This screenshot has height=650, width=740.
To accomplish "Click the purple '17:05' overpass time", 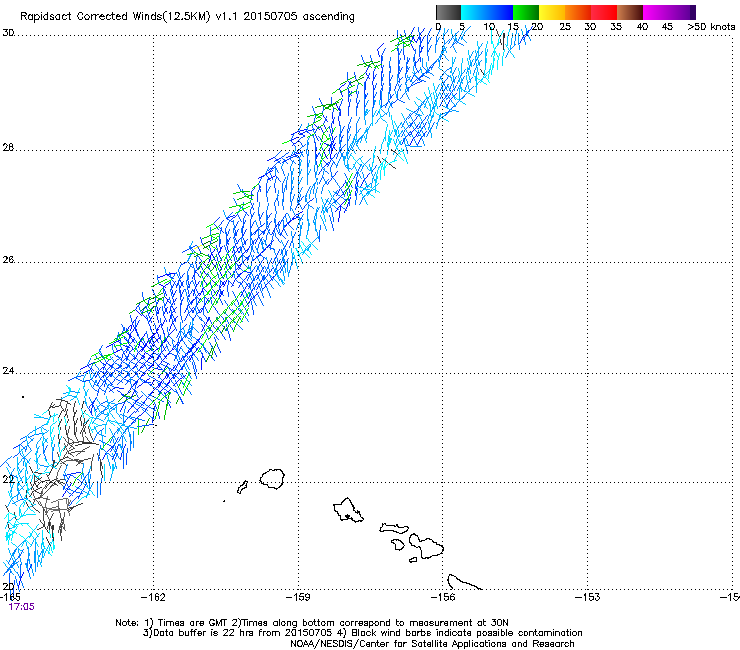I will click(21, 607).
